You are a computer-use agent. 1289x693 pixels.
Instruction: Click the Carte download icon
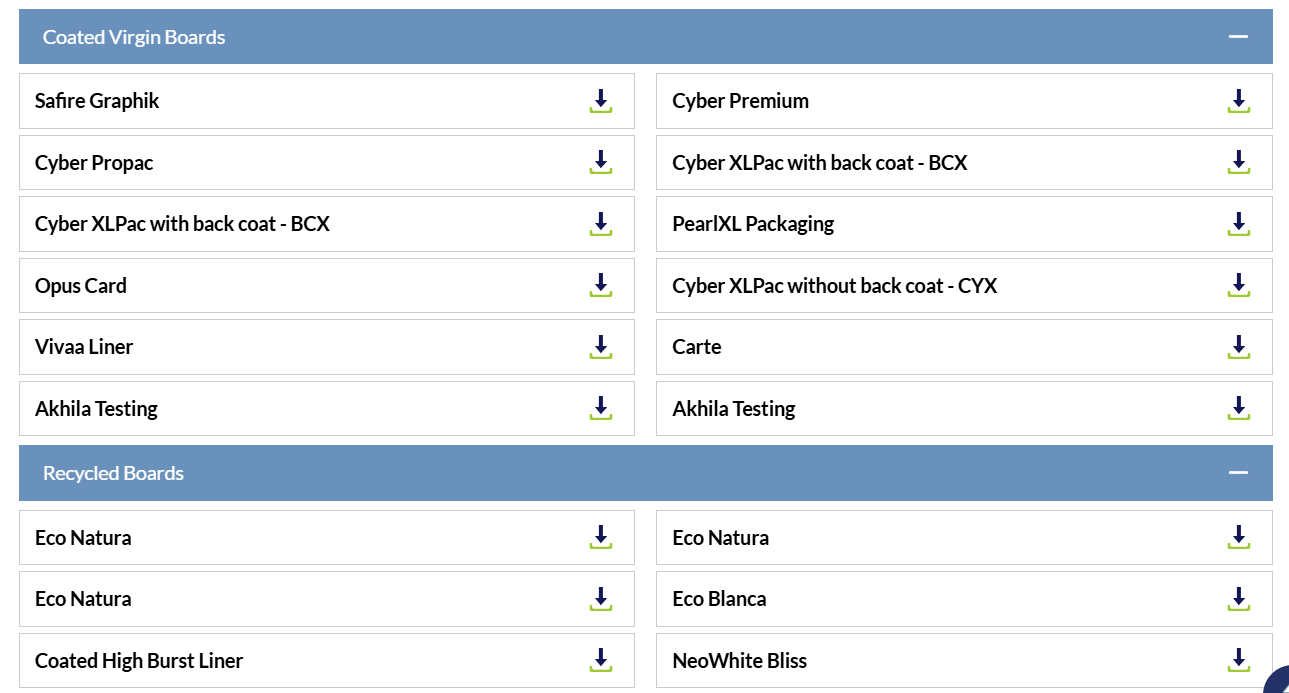[1238, 347]
